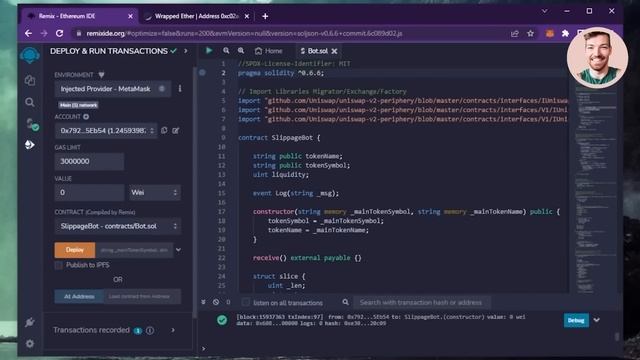640x360 pixels.
Task: Share this page via address bar icon
Action: pos(515,33)
